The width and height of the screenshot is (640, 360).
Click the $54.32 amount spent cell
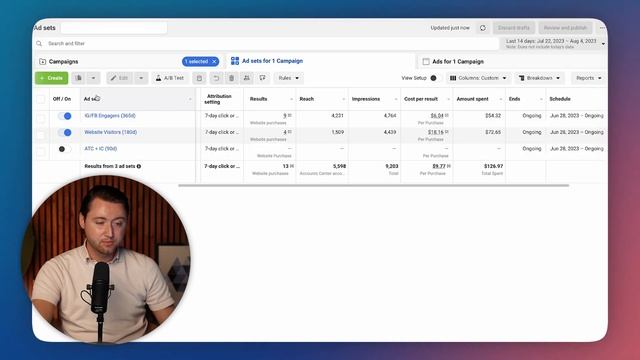click(x=493, y=116)
